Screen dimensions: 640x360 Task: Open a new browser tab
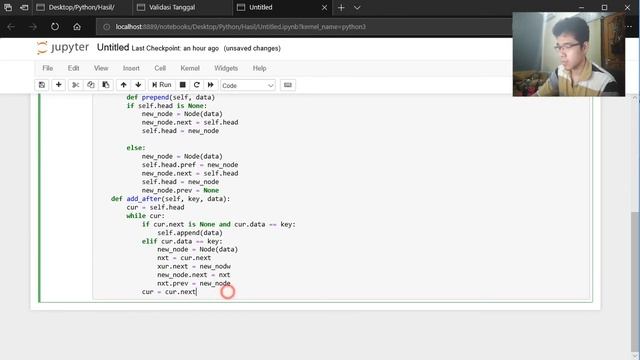(x=341, y=7)
